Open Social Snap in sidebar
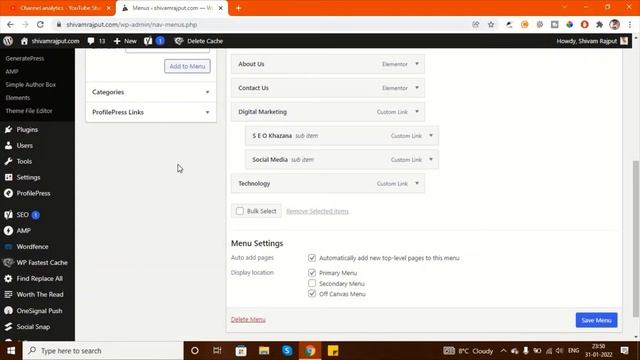This screenshot has width=640, height=360. 33,327
